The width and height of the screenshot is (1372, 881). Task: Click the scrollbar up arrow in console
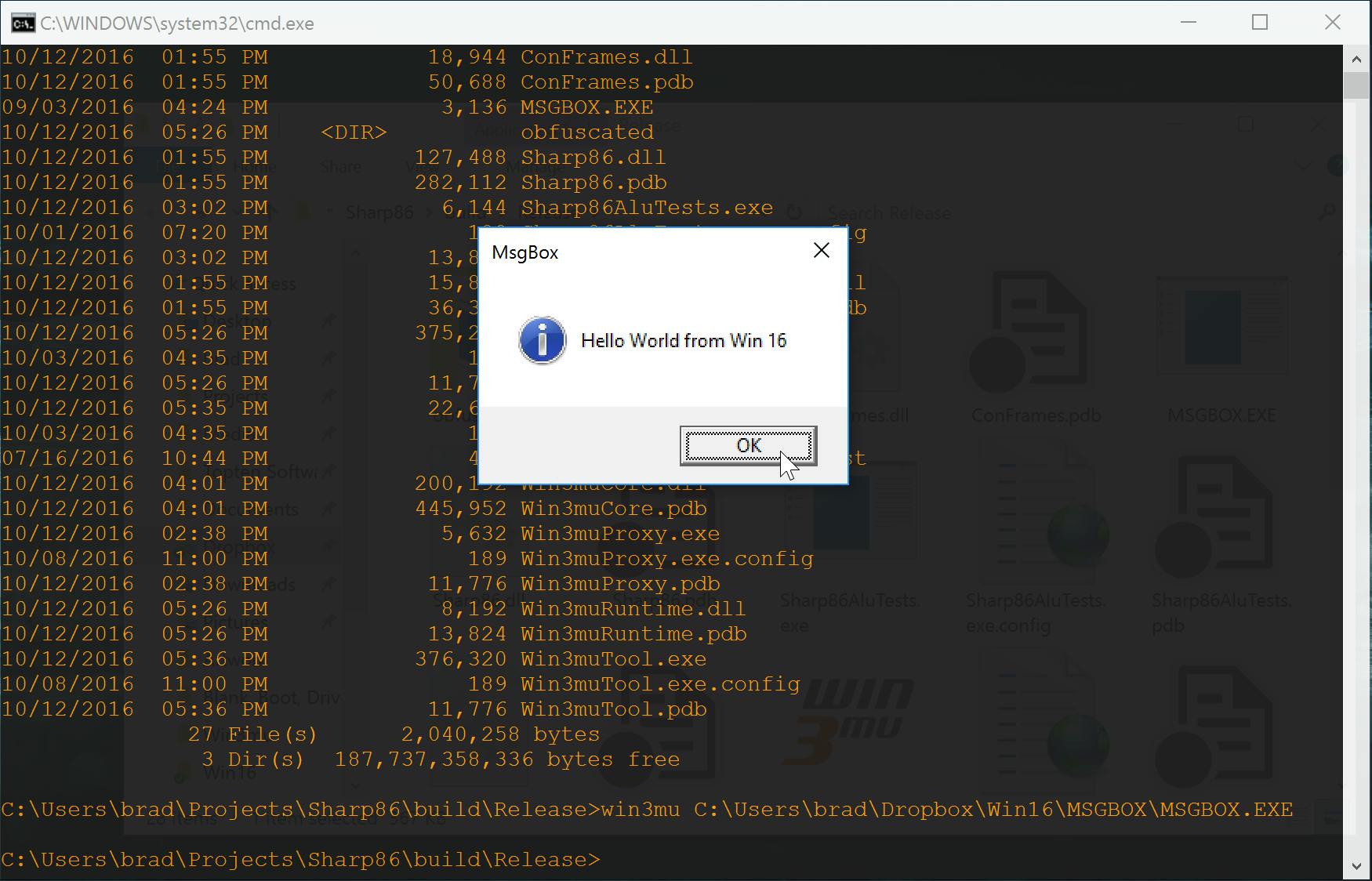tap(1356, 58)
